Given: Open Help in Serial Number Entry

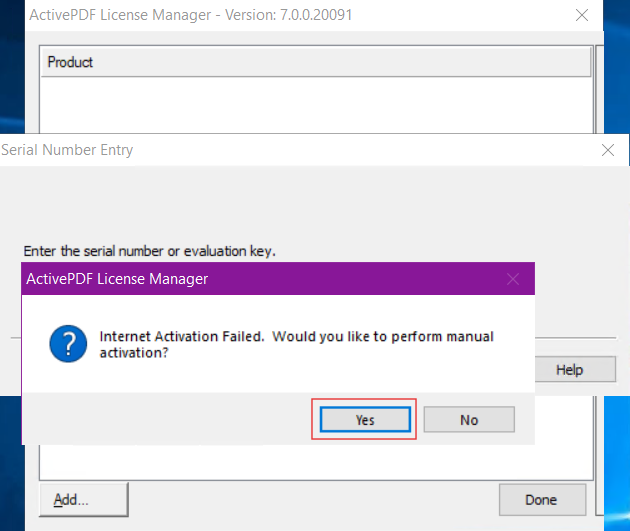Looking at the screenshot, I should (575, 369).
